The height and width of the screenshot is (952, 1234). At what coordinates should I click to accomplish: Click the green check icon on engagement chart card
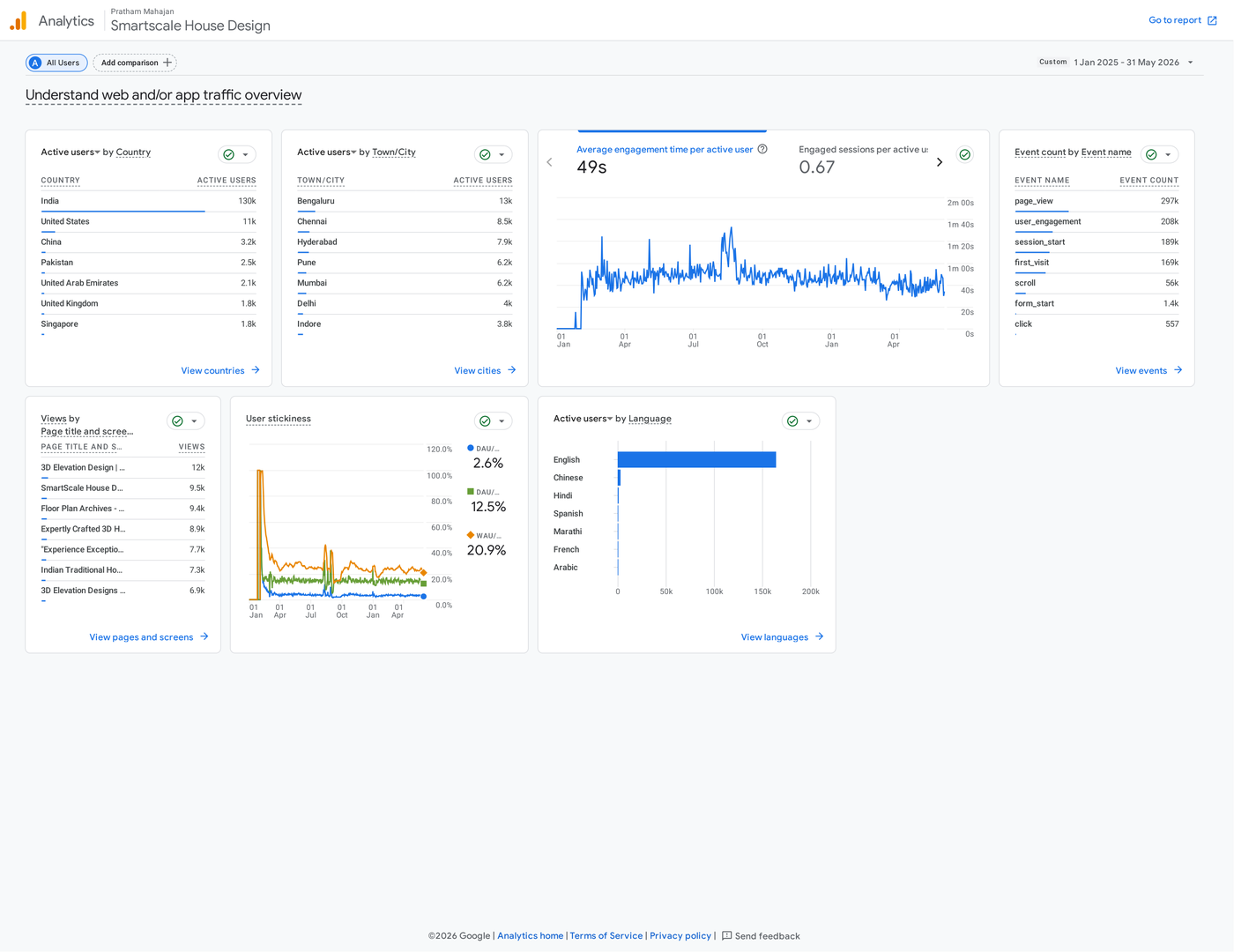click(965, 154)
